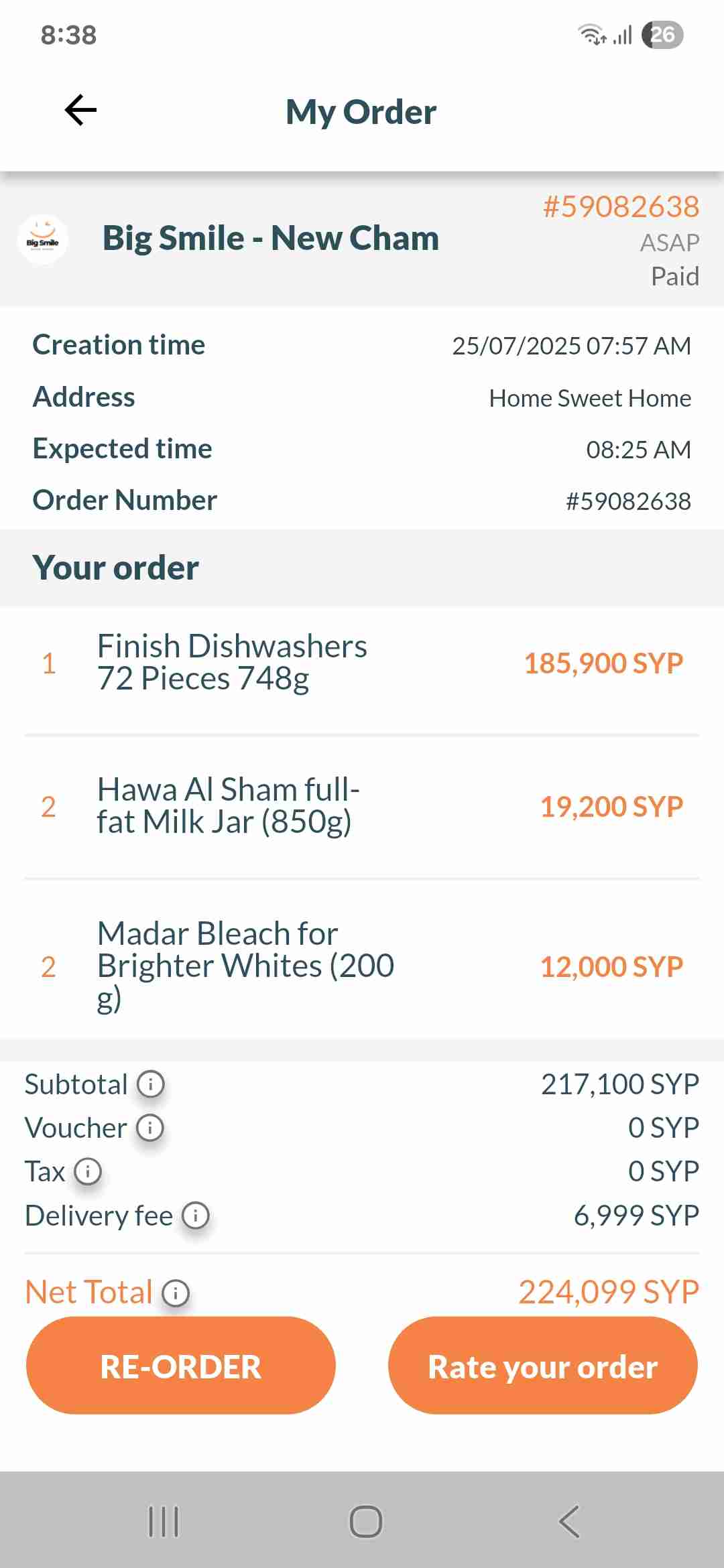Tap Rate your order button

pos(542,1366)
